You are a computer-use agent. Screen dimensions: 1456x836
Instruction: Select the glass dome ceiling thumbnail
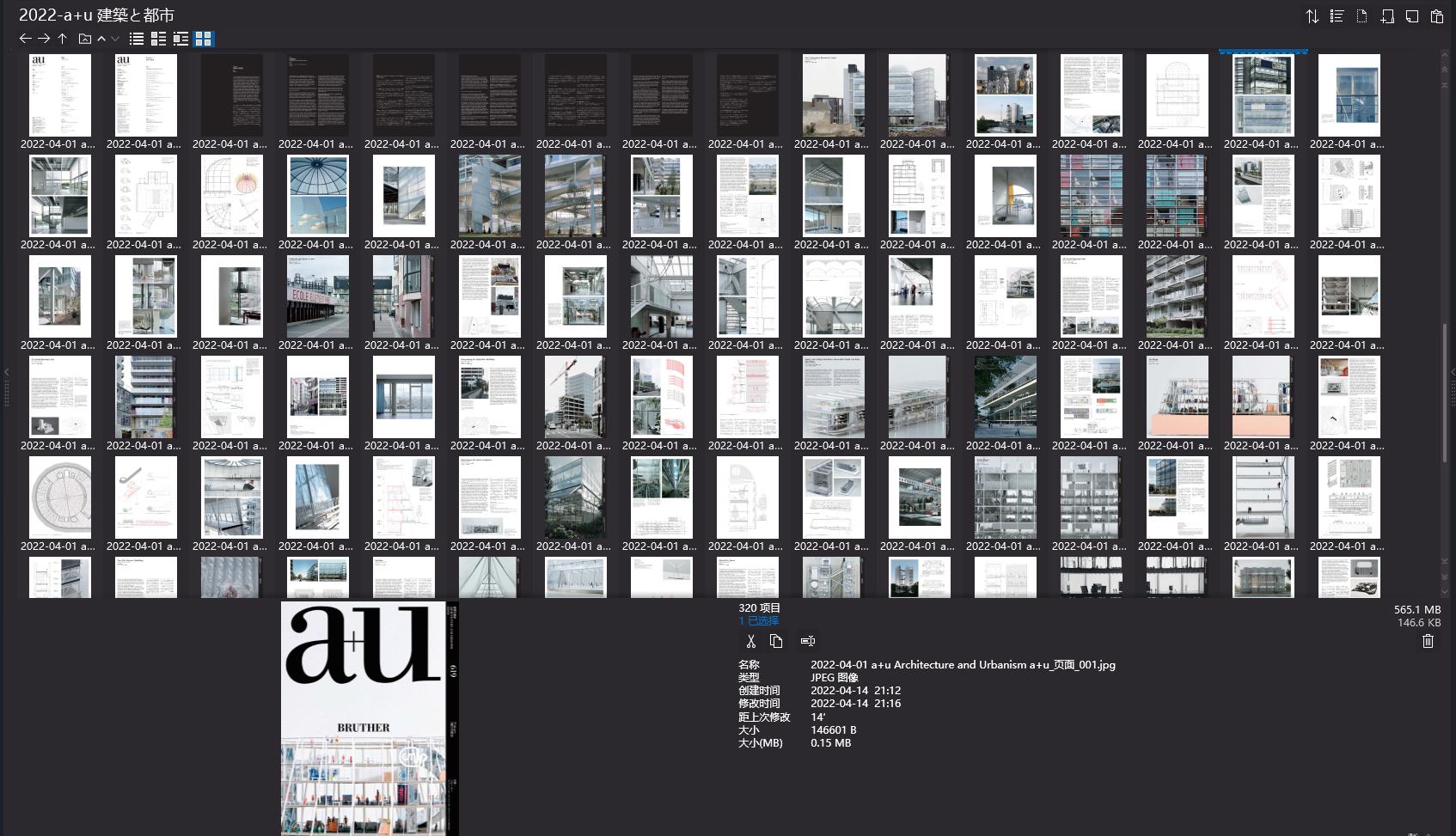(318, 196)
